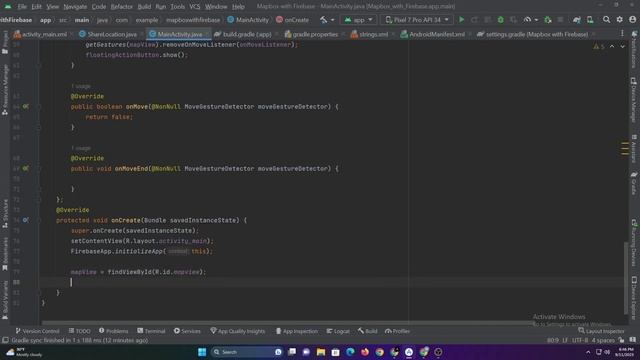Collapse the onCreate method using its fold marker
Viewport: 640px width, 360px height.
point(39,220)
